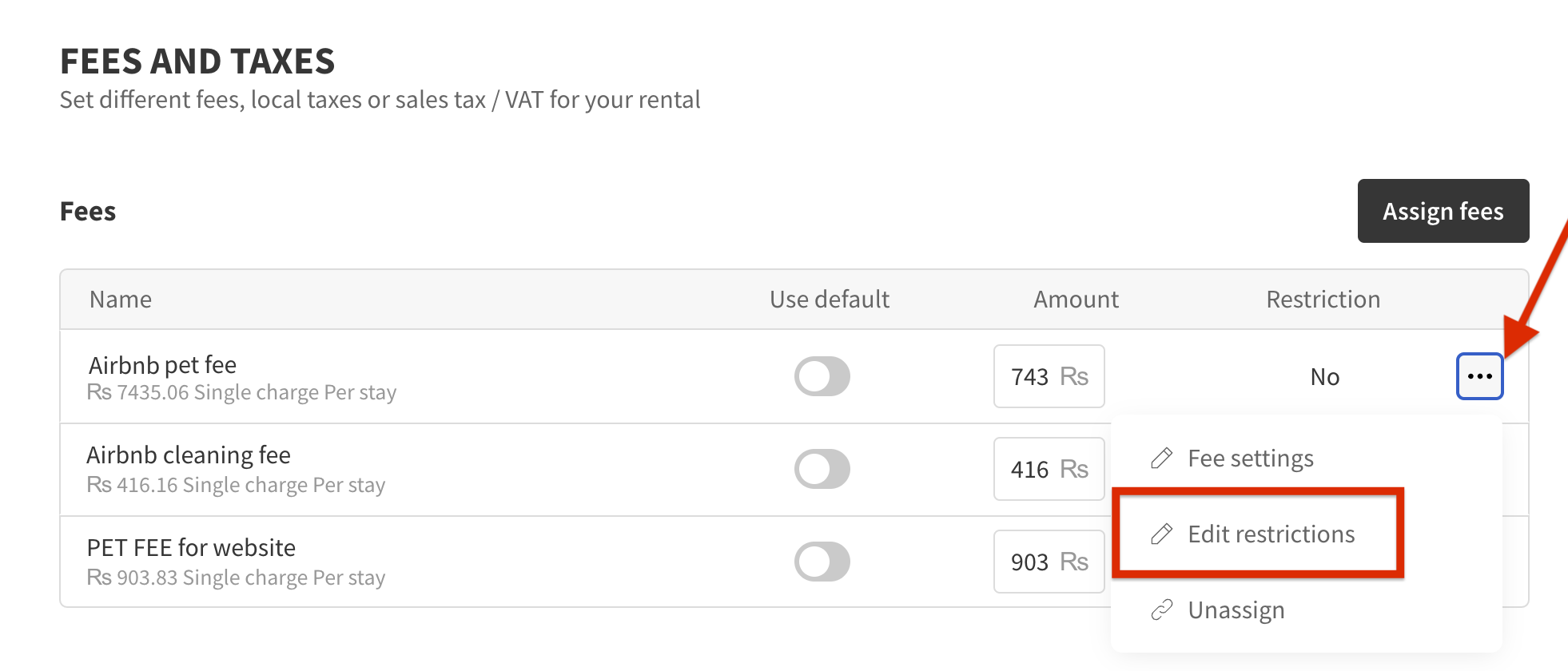This screenshot has height=671, width=1568.
Task: Choose Edit restrictions in the menu
Action: pos(1271,534)
